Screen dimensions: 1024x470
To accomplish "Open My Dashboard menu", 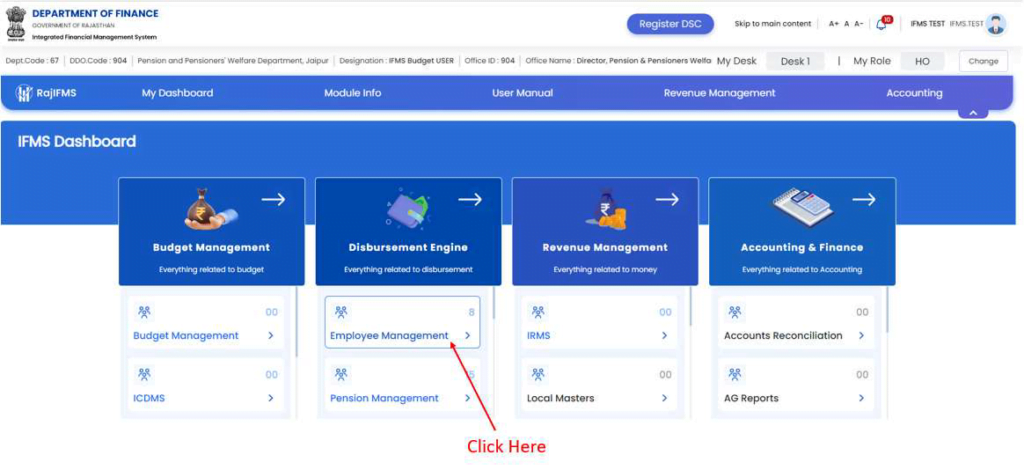I will click(177, 93).
